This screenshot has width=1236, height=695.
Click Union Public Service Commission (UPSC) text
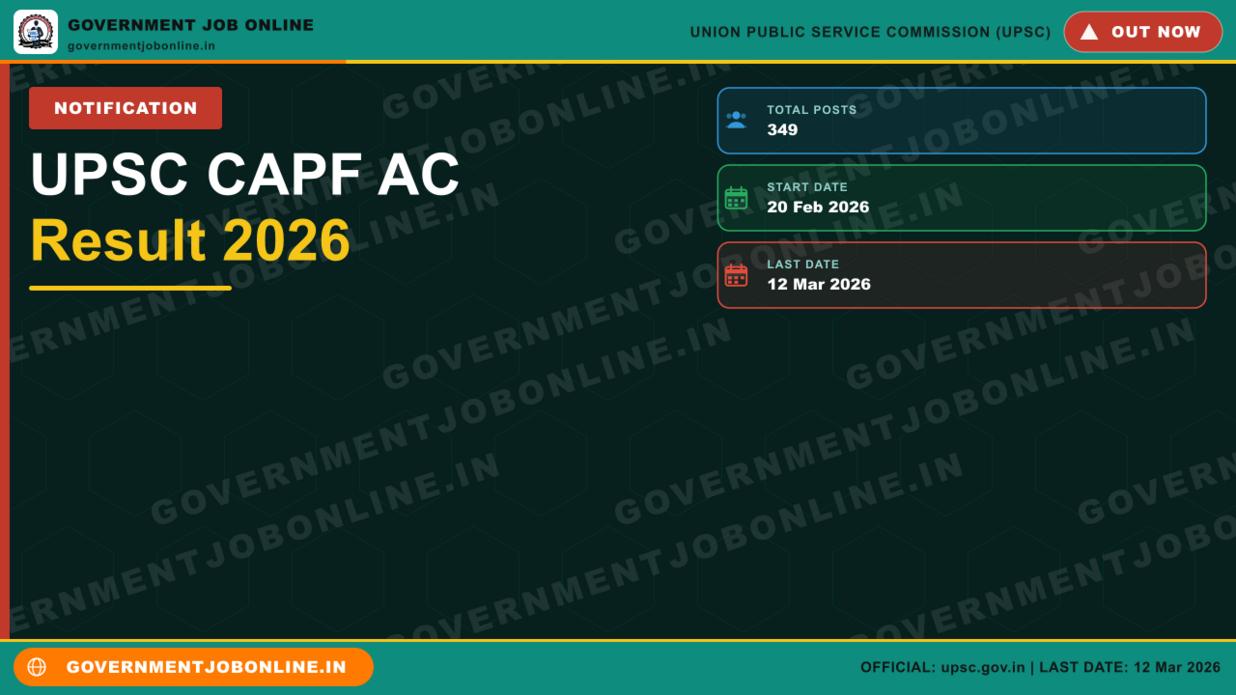pos(870,32)
